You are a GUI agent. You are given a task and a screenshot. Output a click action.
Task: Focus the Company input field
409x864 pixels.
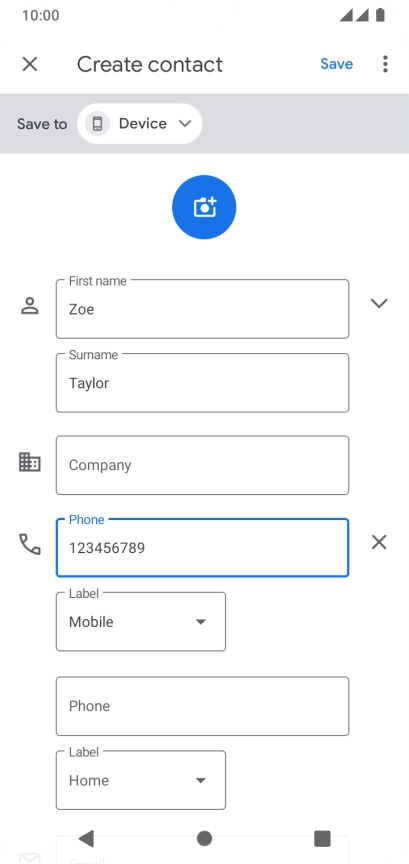(x=202, y=465)
